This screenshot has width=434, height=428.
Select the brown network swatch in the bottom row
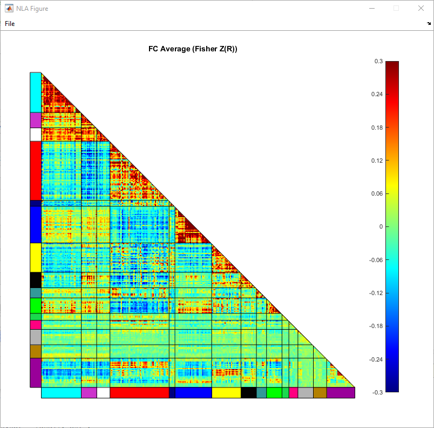[x=320, y=393]
